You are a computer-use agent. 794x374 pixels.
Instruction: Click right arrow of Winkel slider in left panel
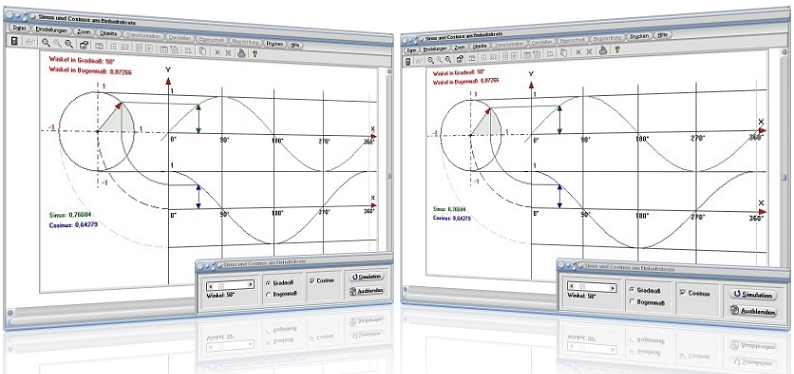point(250,285)
